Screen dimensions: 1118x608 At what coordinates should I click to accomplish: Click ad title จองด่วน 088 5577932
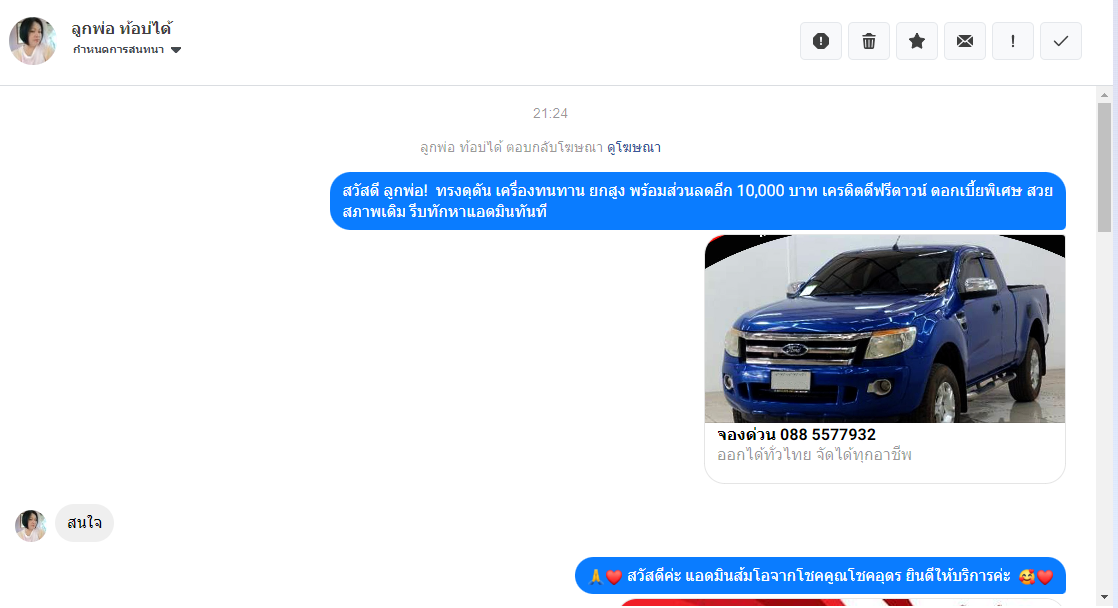(796, 434)
